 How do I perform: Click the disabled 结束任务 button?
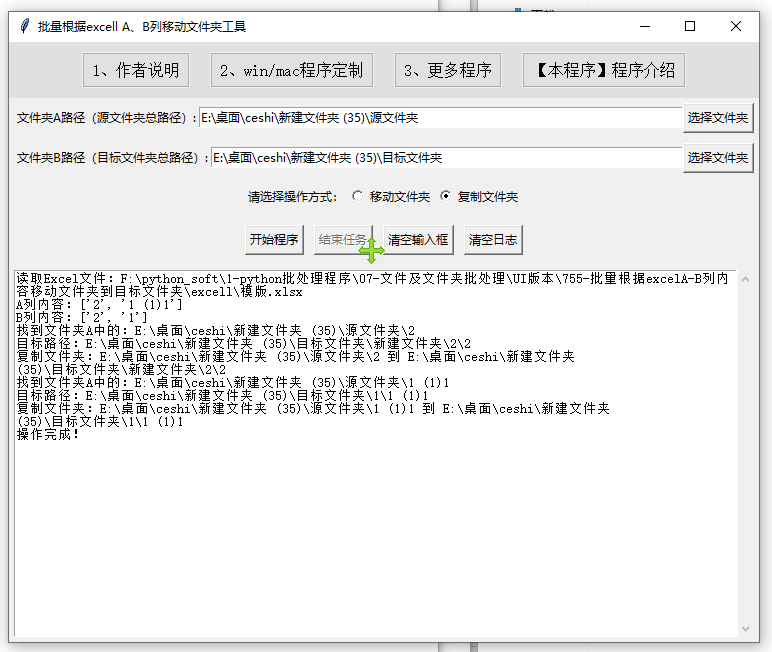point(343,240)
